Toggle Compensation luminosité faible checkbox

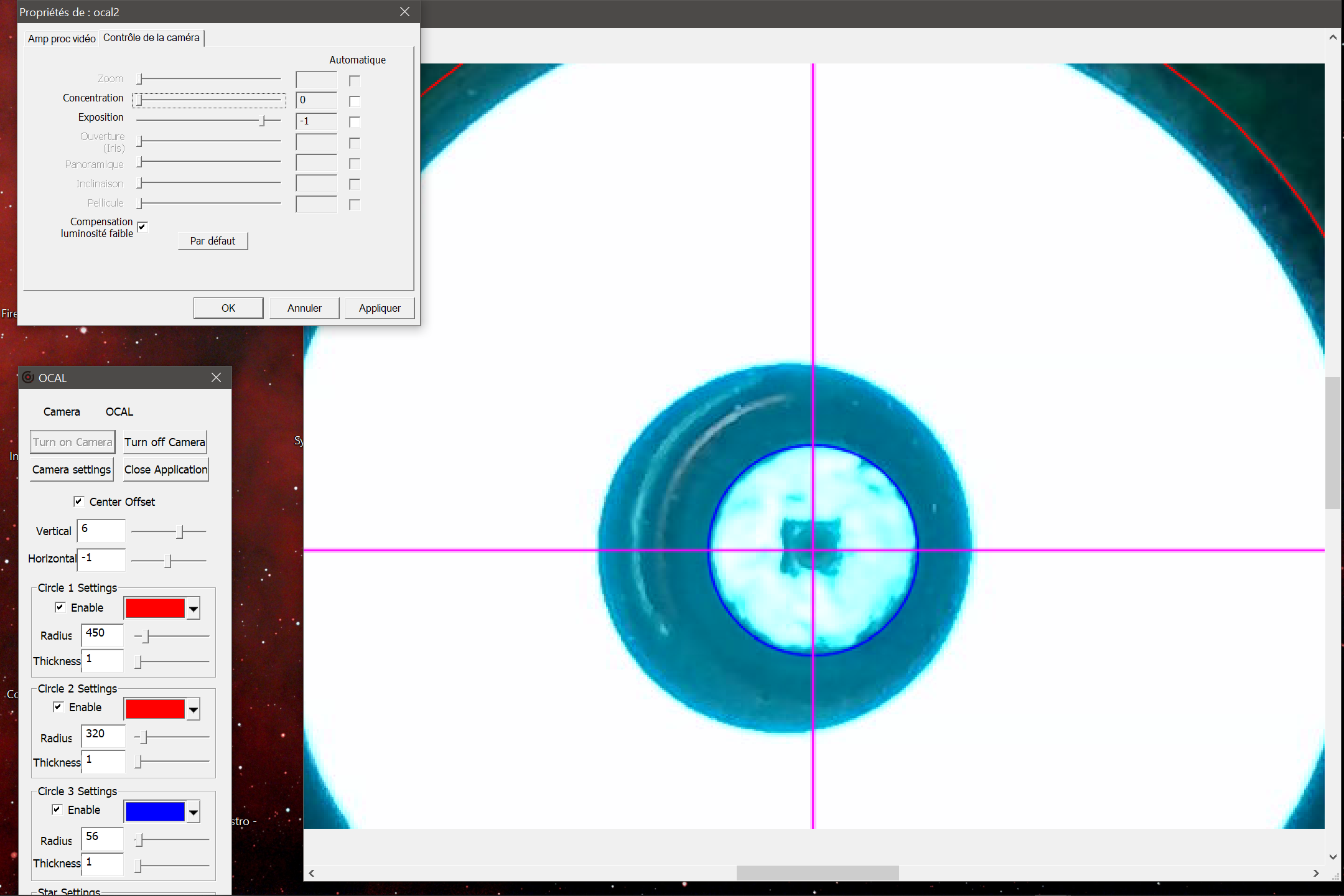pos(142,227)
